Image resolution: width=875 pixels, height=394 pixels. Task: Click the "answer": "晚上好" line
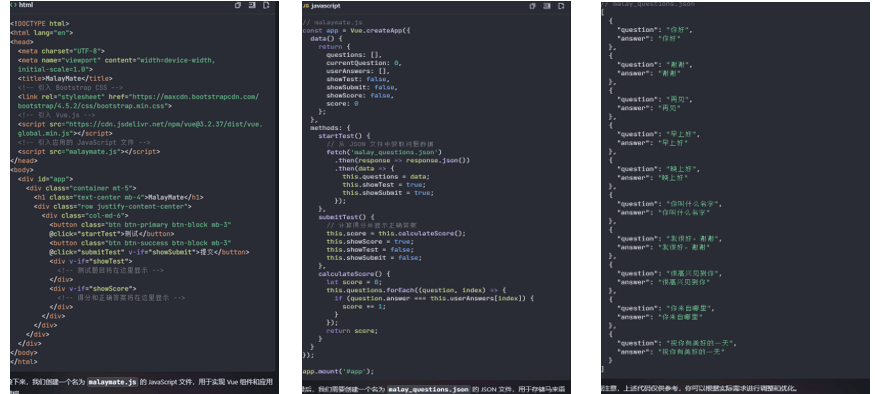click(652, 177)
